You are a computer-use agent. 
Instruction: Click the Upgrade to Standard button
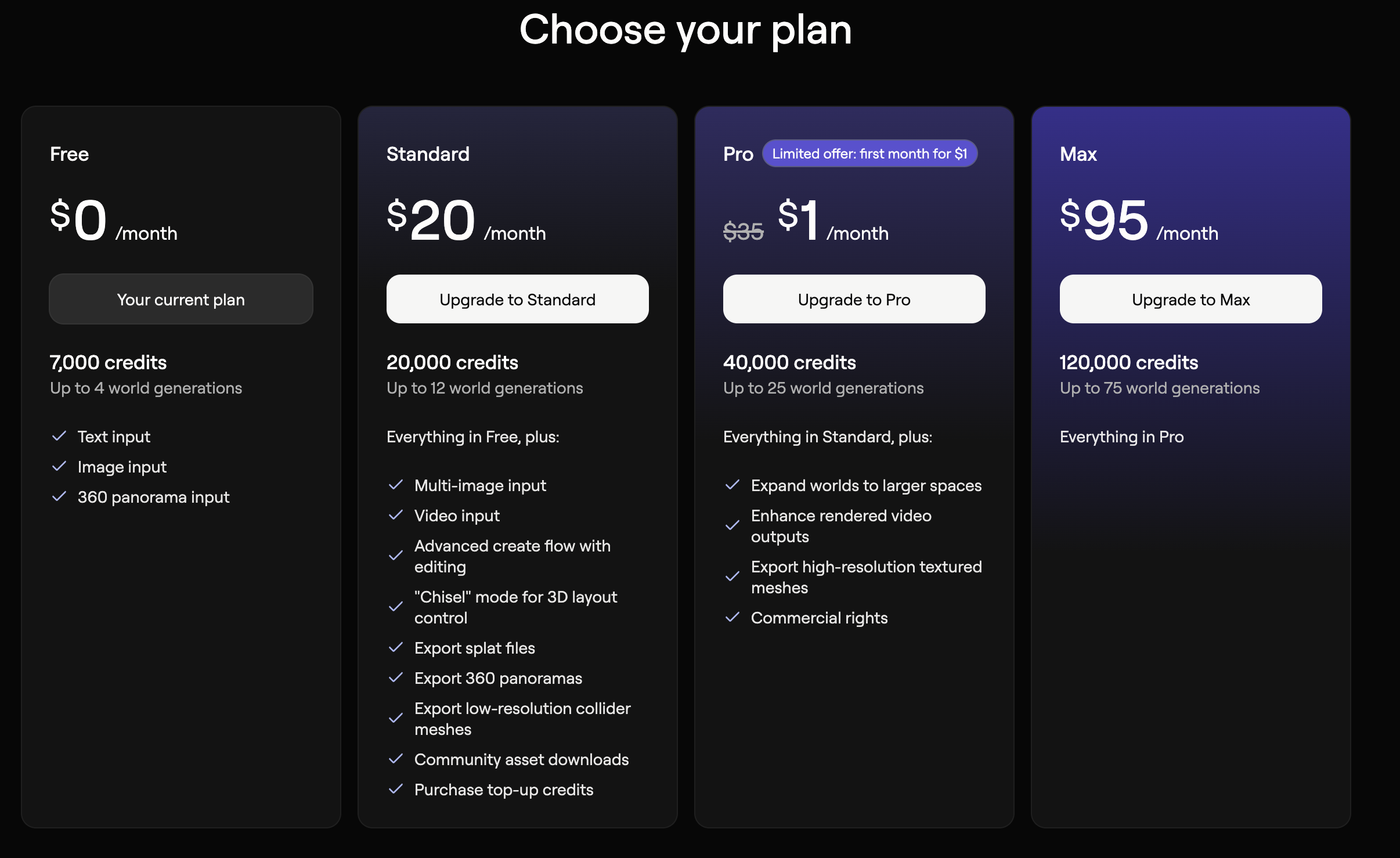click(517, 300)
